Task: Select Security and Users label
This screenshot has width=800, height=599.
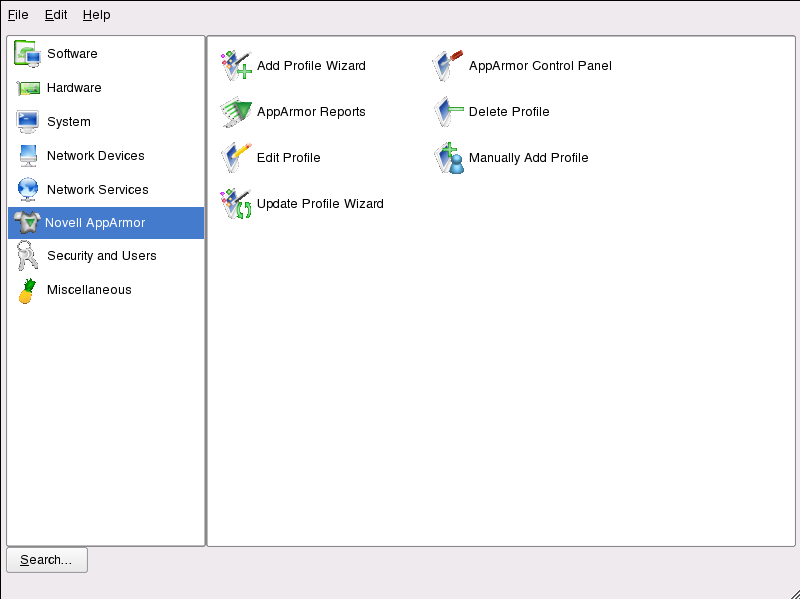Action: click(102, 256)
